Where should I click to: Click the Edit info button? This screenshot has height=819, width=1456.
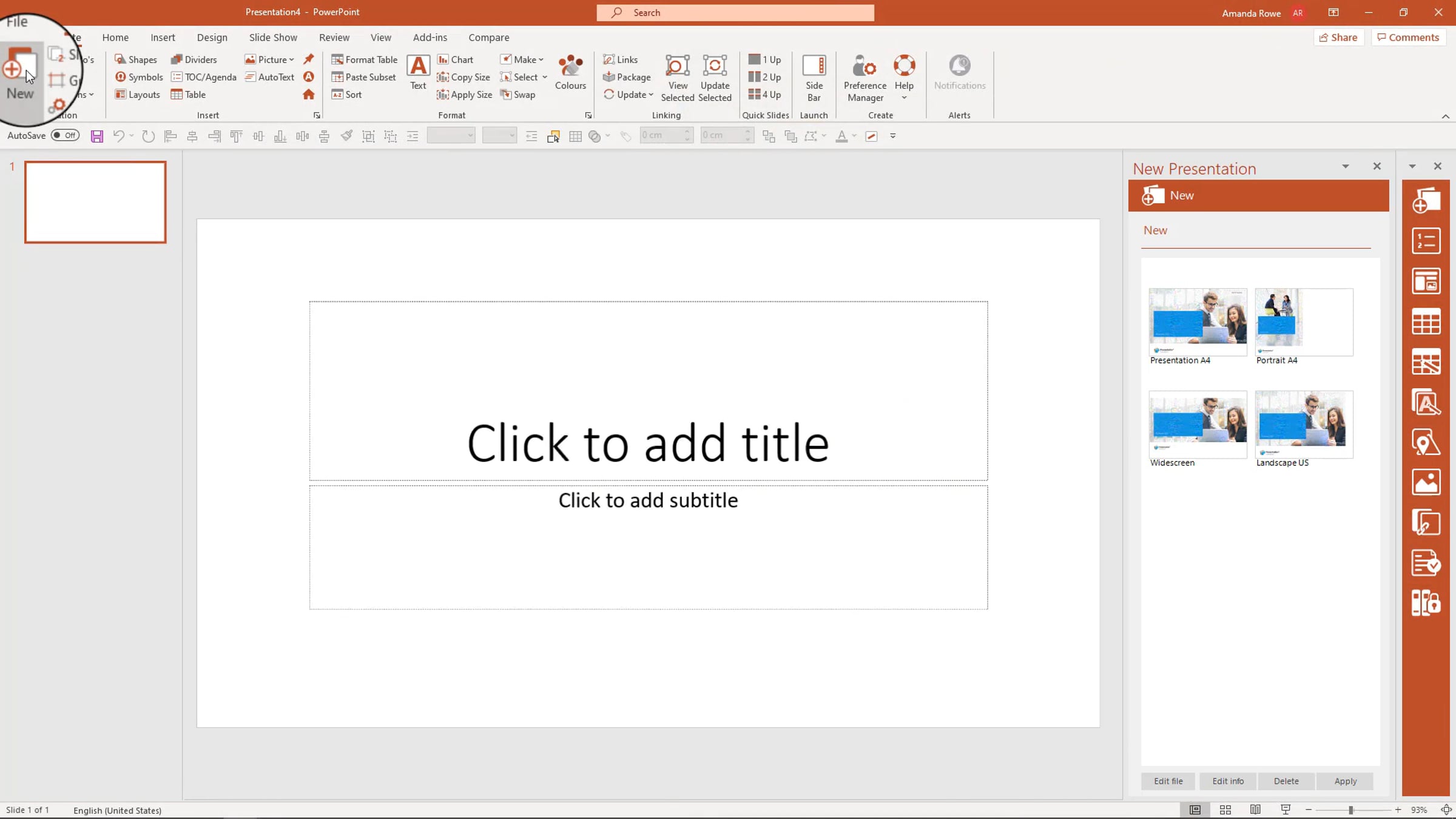pos(1227,781)
